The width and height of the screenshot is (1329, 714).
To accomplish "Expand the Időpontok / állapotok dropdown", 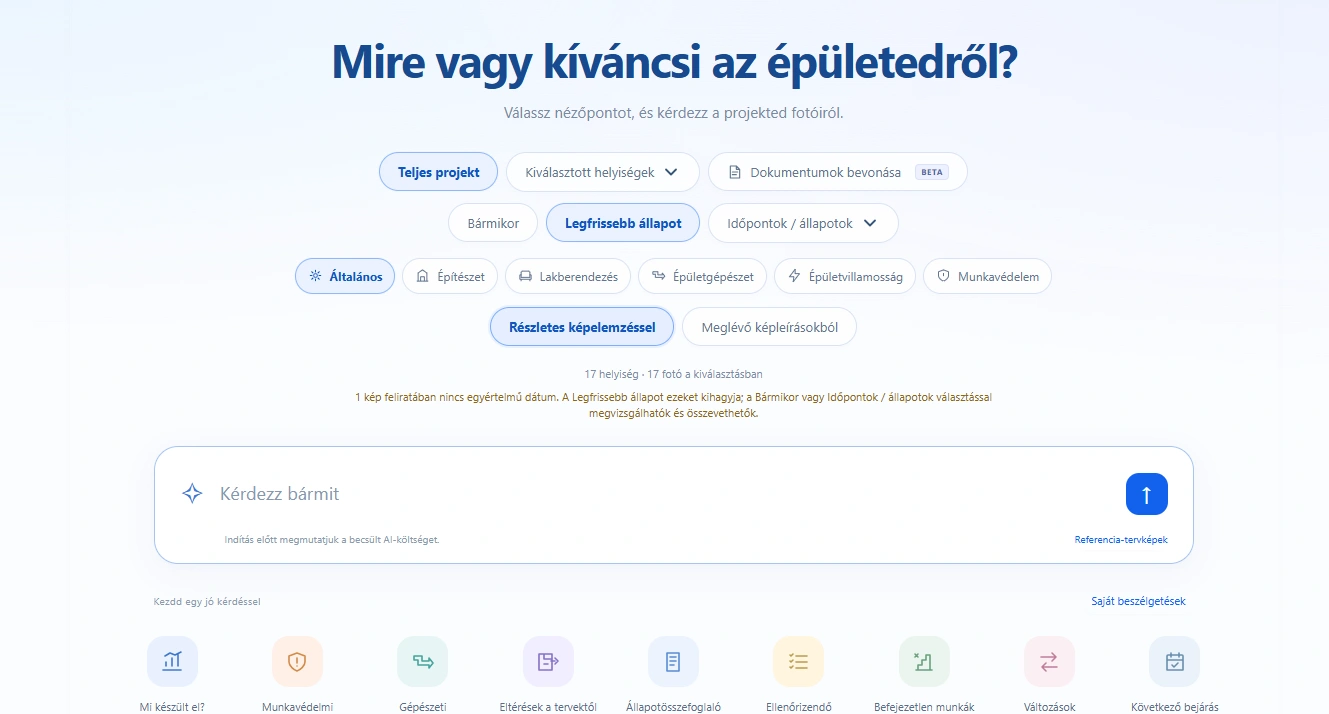I will click(803, 223).
